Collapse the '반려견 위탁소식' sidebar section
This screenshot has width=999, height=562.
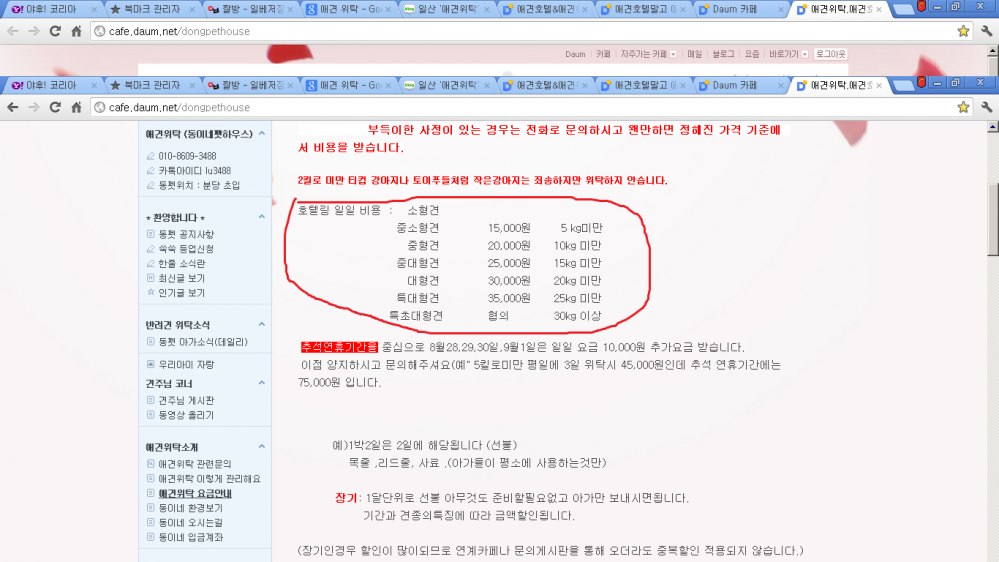(x=262, y=324)
